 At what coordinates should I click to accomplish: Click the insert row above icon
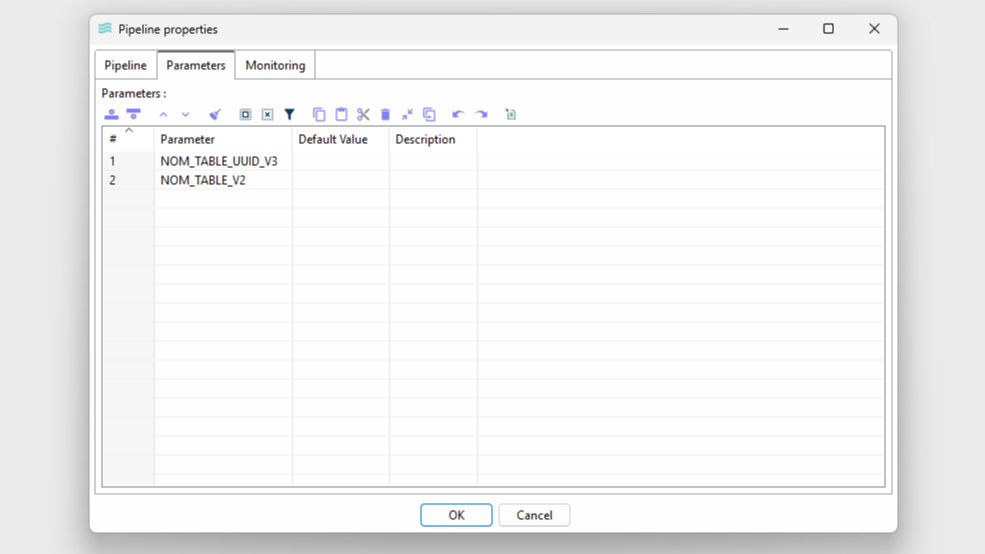pos(111,115)
